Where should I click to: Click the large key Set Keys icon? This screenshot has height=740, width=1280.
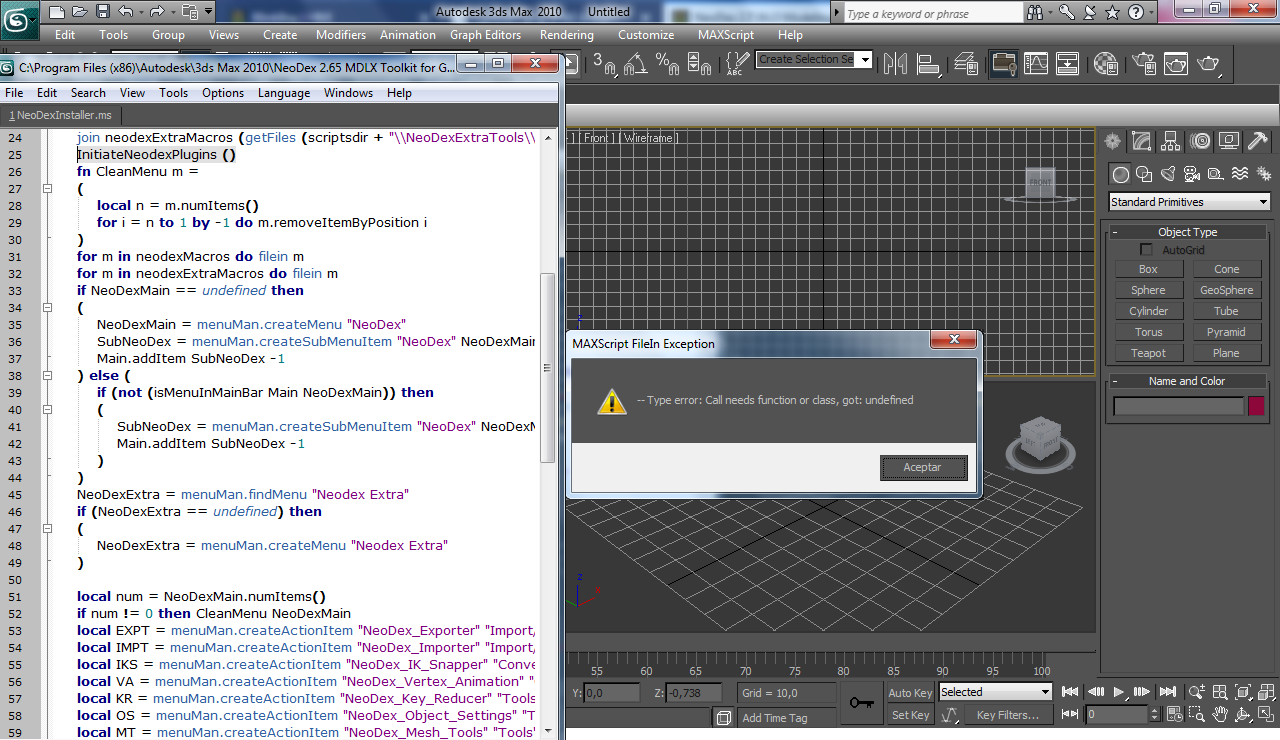861,703
